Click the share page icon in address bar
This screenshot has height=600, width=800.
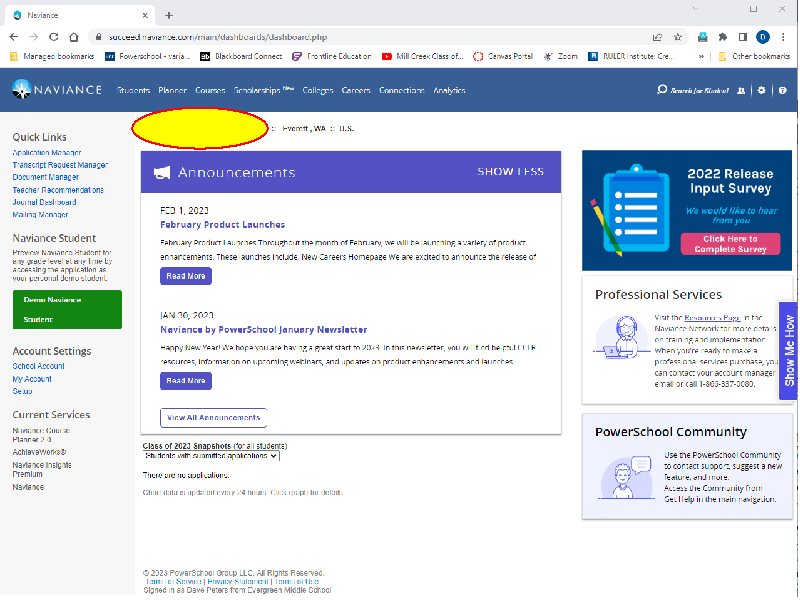(x=657, y=37)
